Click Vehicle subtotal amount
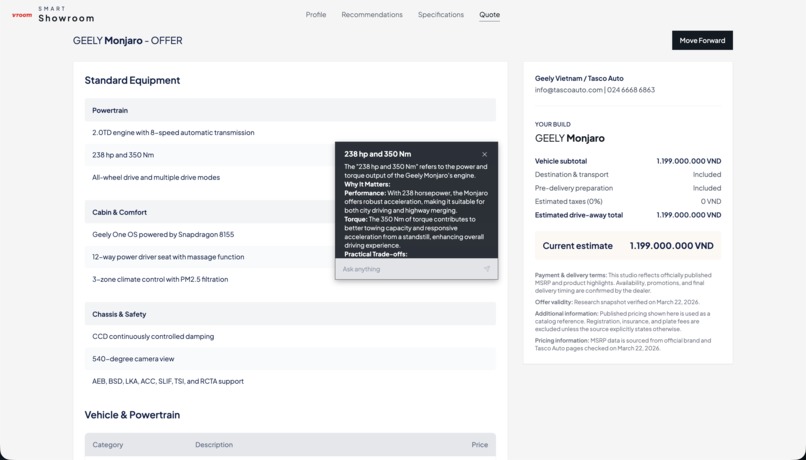 (x=688, y=161)
